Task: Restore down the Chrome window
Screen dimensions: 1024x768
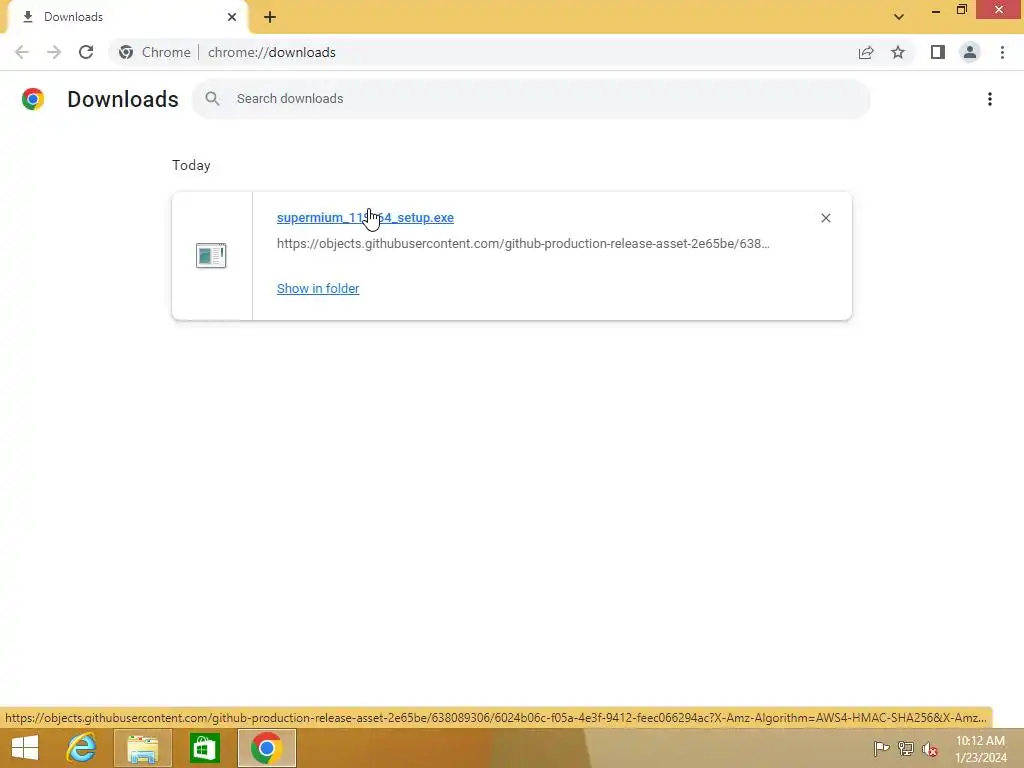Action: [962, 10]
